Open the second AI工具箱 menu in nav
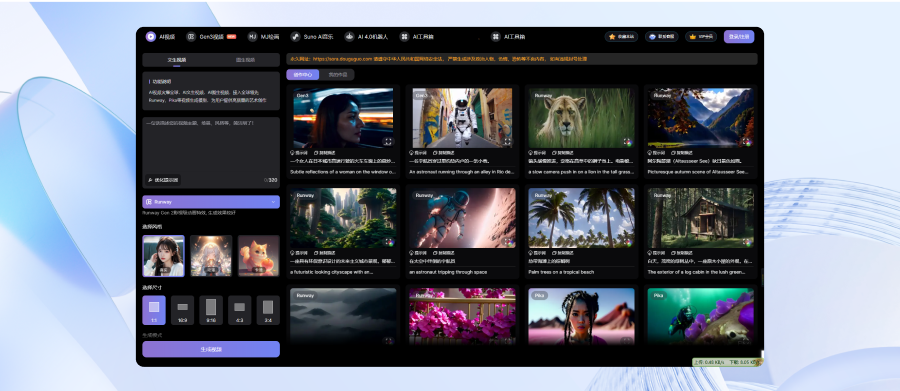Viewport: 900px width, 391px height. click(x=509, y=37)
